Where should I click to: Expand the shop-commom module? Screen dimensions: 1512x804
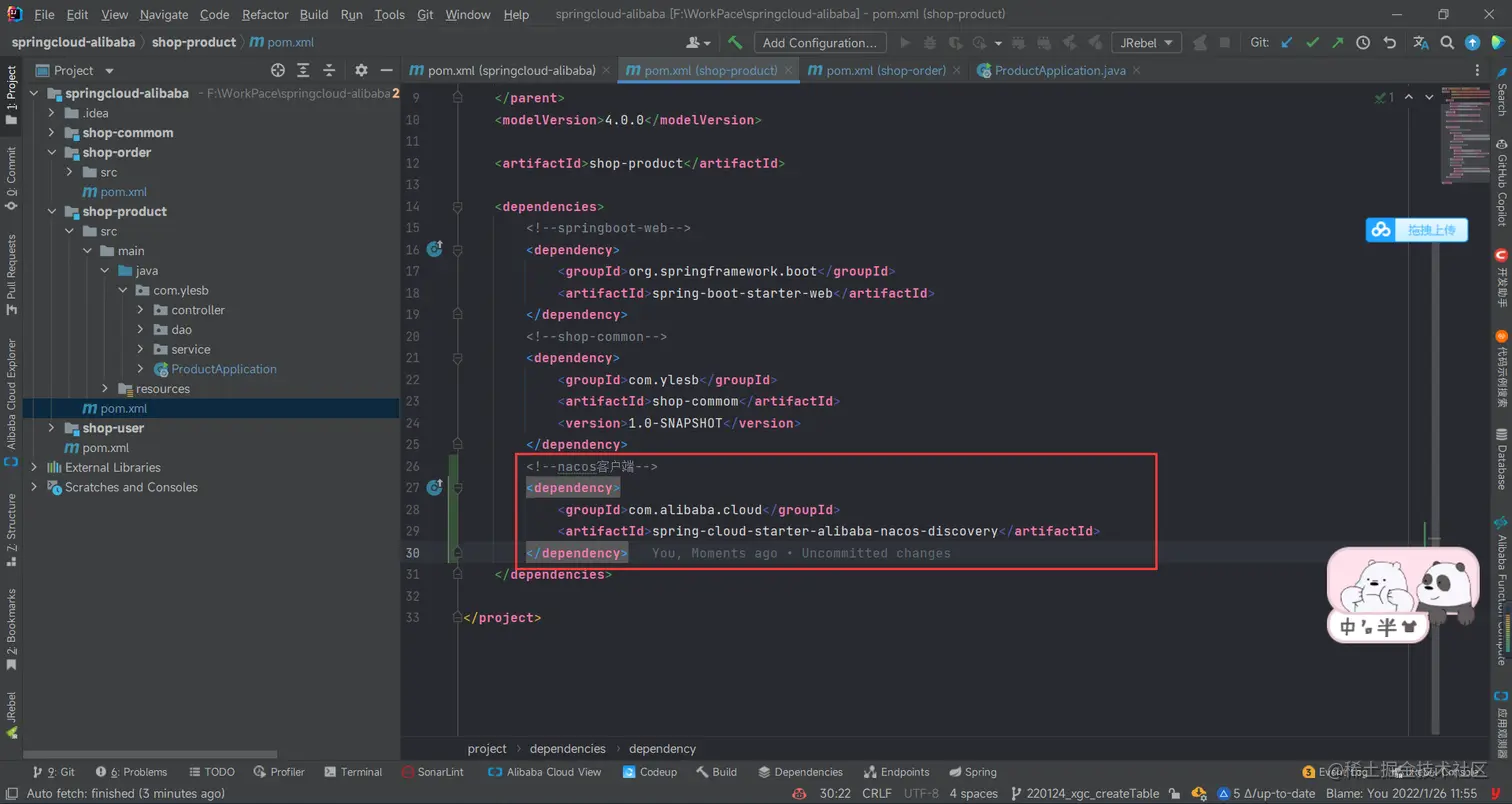pyautogui.click(x=52, y=133)
